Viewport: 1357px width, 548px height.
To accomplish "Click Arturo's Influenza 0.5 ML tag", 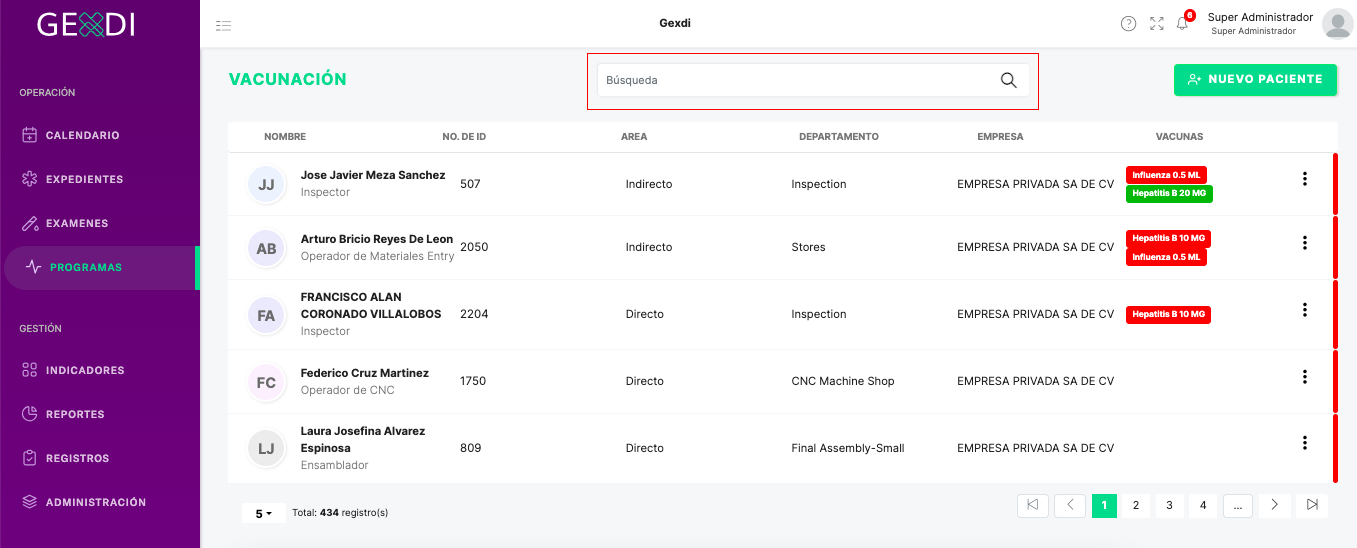I will click(x=1166, y=257).
